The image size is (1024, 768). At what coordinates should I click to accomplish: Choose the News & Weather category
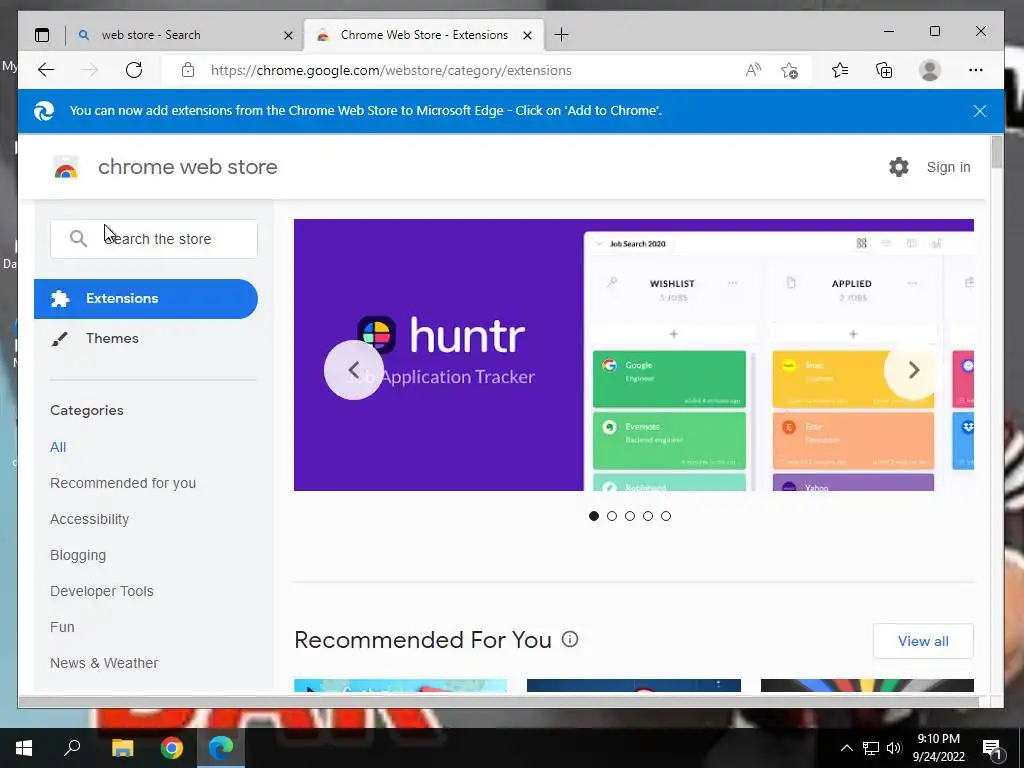104,663
